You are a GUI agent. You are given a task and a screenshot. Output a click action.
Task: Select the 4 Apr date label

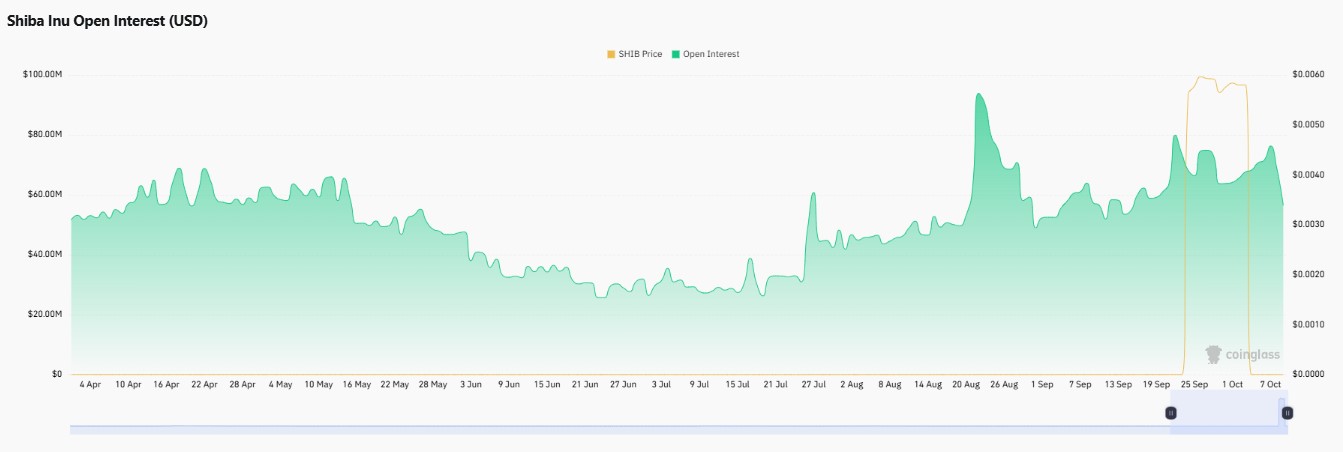tap(89, 384)
